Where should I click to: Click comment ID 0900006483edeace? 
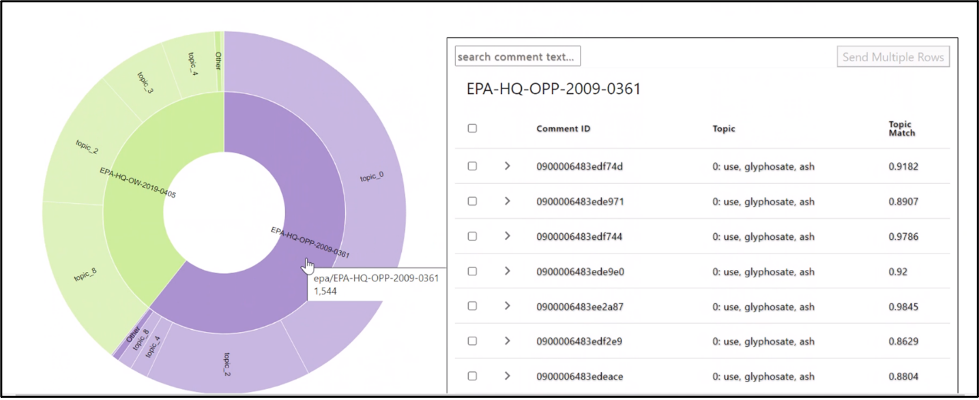point(580,376)
